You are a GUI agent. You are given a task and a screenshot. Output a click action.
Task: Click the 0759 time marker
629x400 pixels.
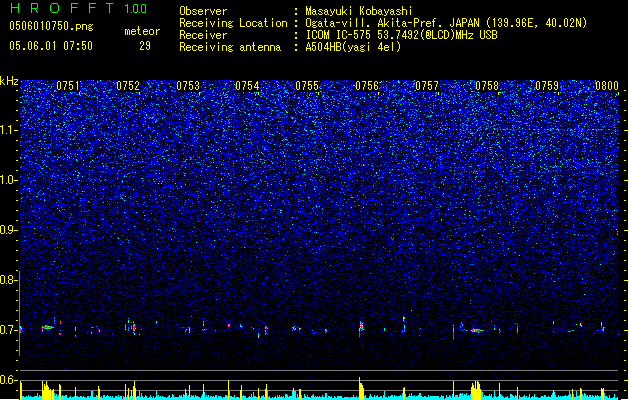click(x=547, y=86)
